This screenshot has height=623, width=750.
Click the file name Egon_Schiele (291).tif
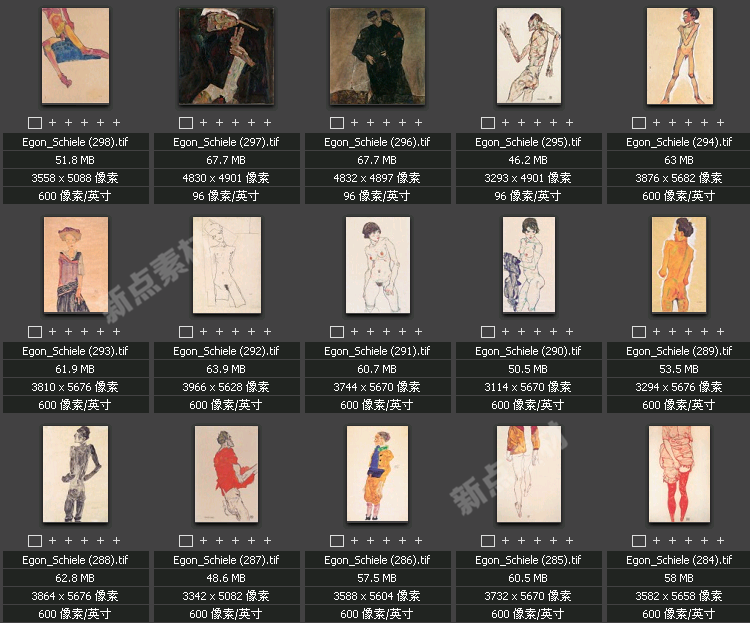[377, 351]
